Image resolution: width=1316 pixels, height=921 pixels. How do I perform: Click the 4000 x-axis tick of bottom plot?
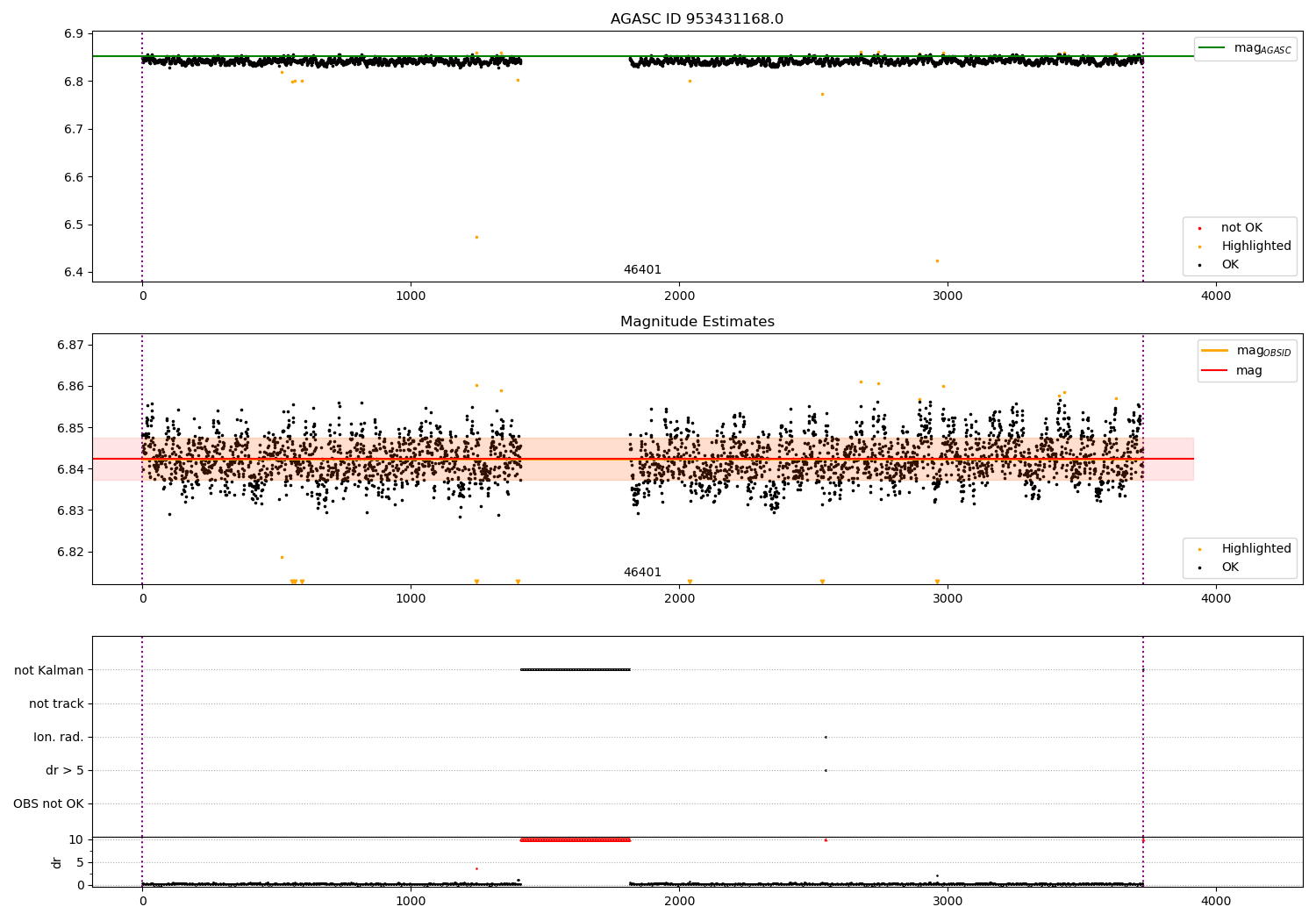click(x=1216, y=901)
